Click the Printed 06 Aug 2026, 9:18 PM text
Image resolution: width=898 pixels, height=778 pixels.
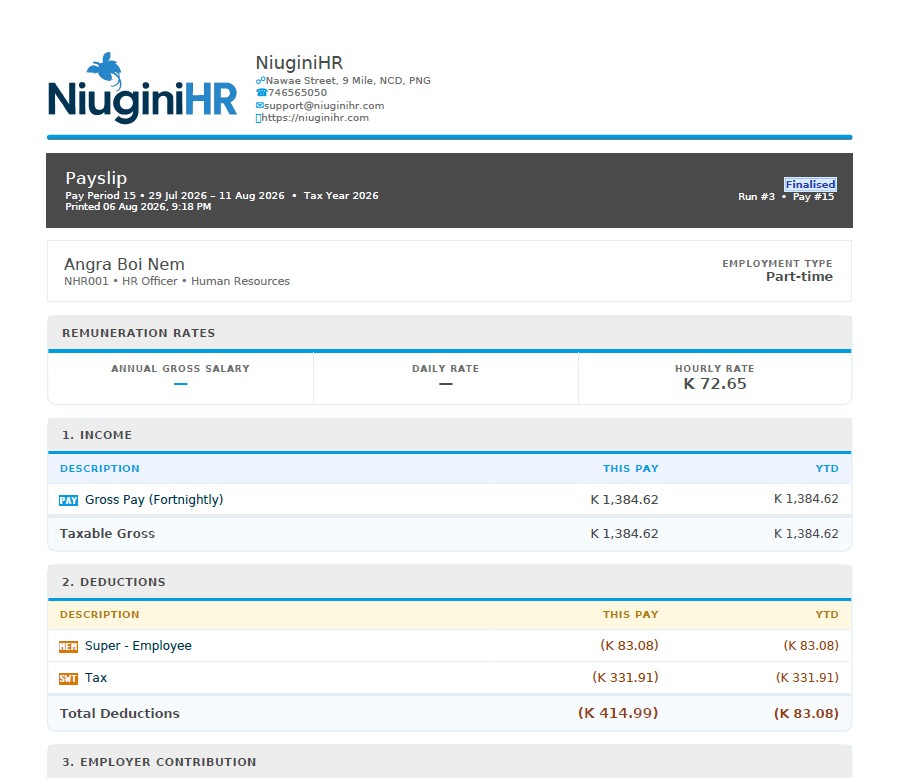[138, 207]
